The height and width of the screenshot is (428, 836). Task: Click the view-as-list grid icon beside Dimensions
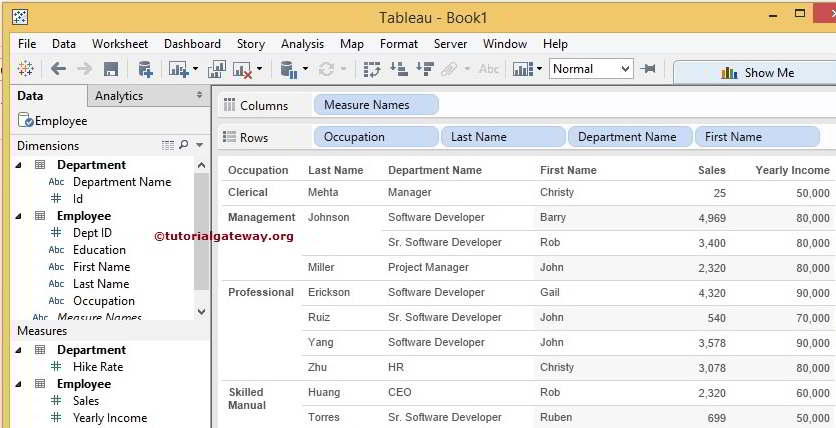pyautogui.click(x=168, y=145)
